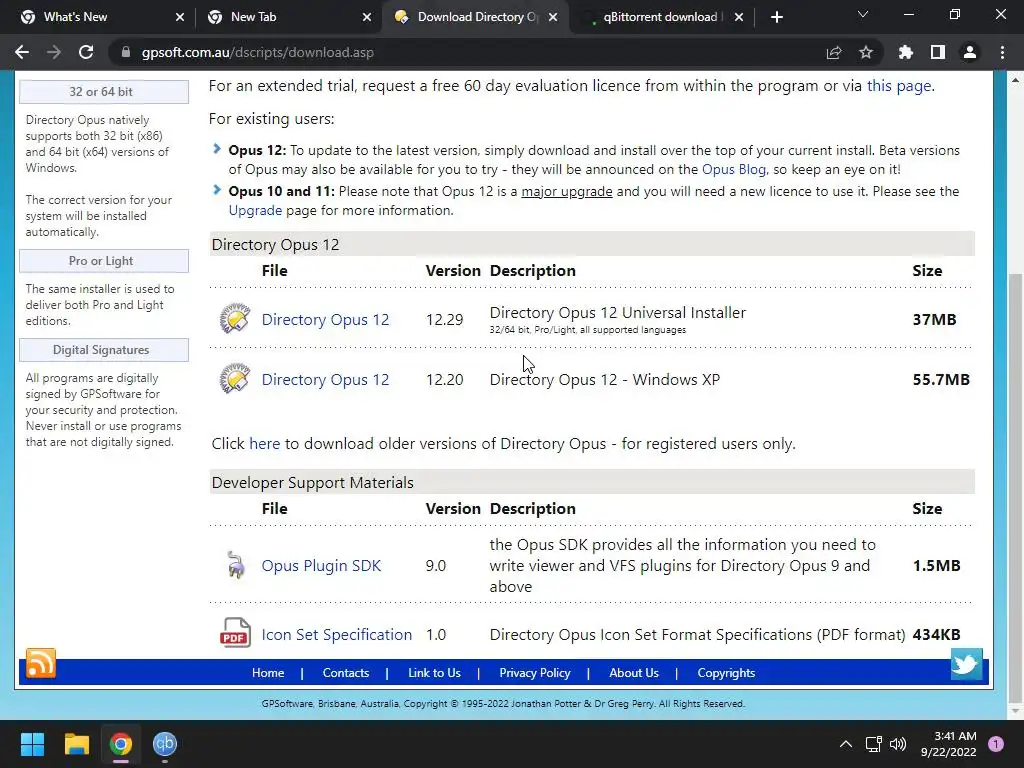1024x768 pixels.
Task: Open the Opus Blog link
Action: tap(733, 169)
